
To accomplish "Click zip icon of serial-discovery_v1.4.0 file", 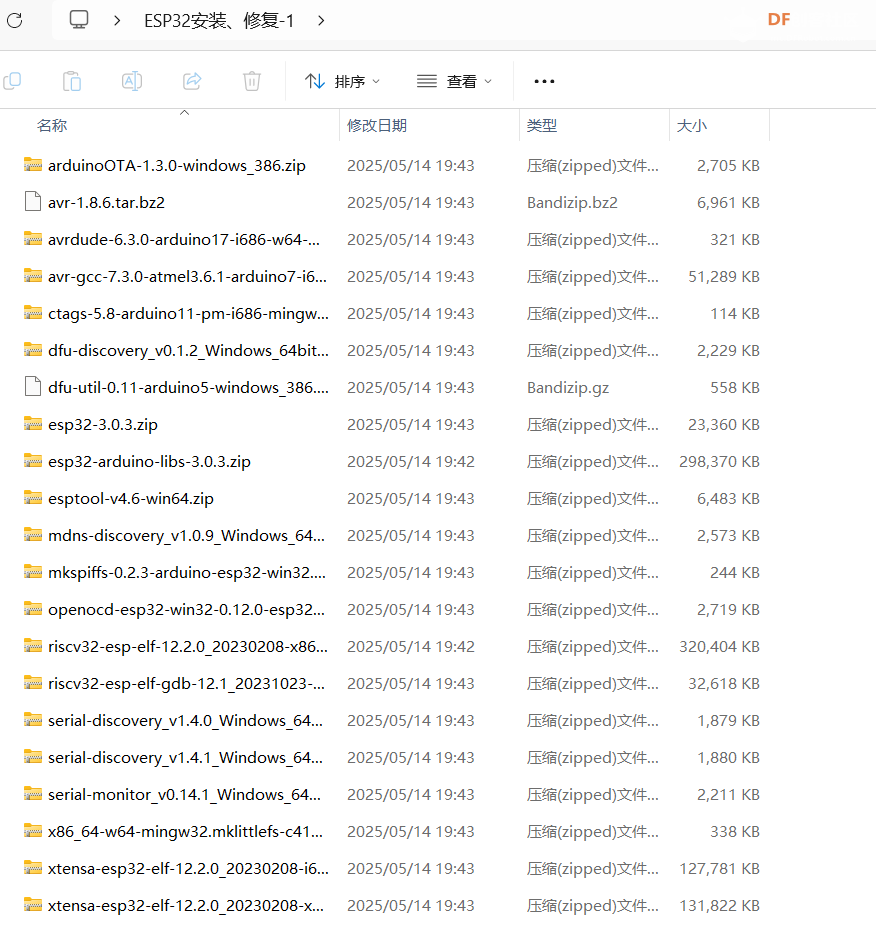I will (33, 720).
